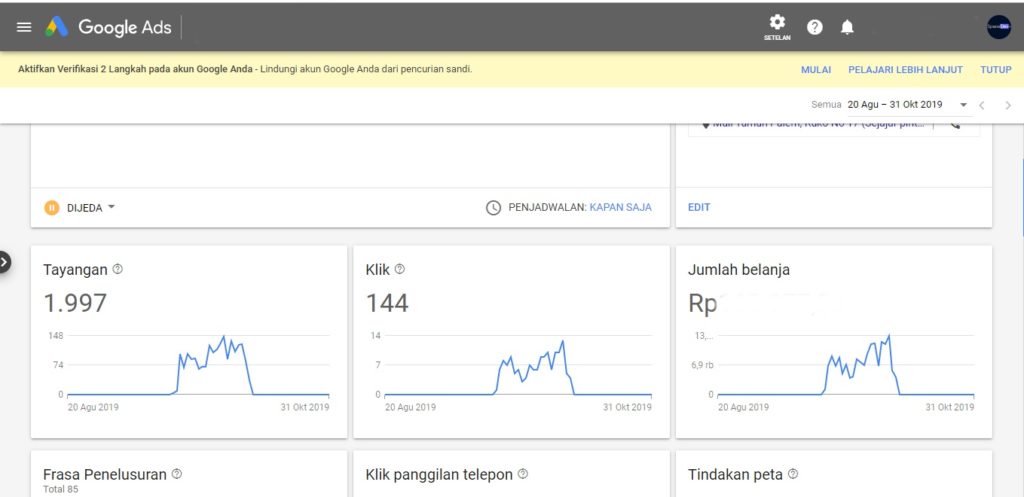Image resolution: width=1024 pixels, height=497 pixels.
Task: Click the Tayangan line chart
Action: [x=198, y=366]
